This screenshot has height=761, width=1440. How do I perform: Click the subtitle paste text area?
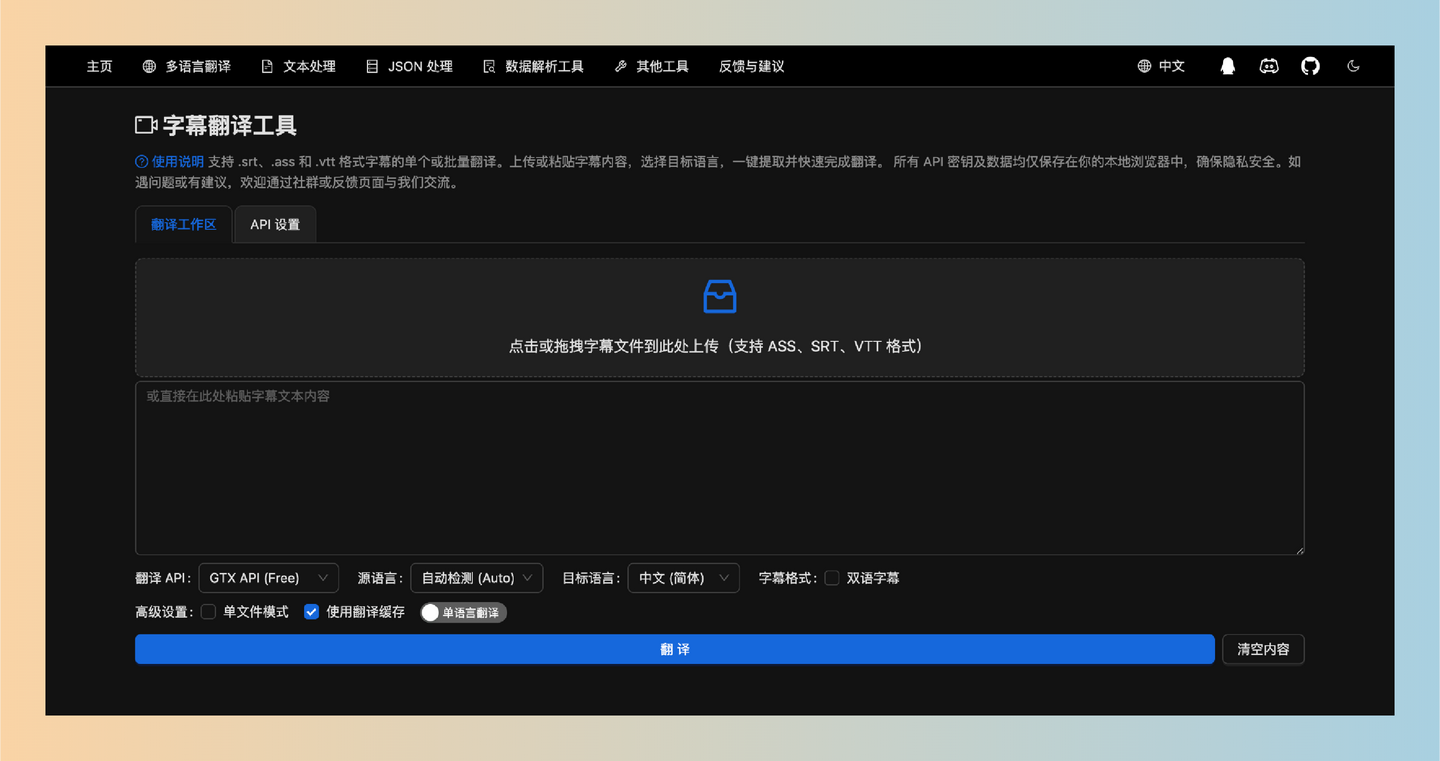click(719, 467)
